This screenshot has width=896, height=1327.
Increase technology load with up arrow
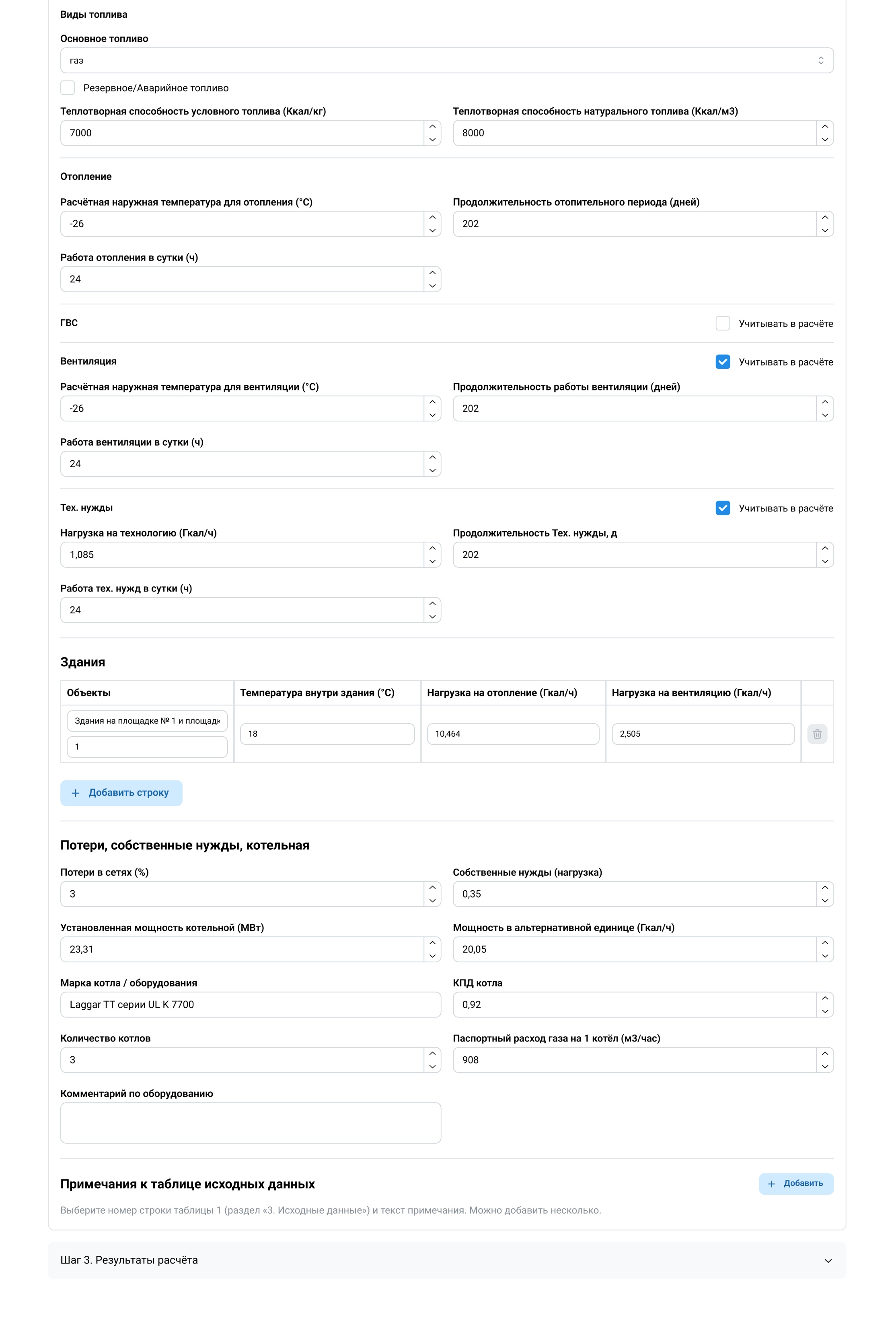(x=432, y=548)
